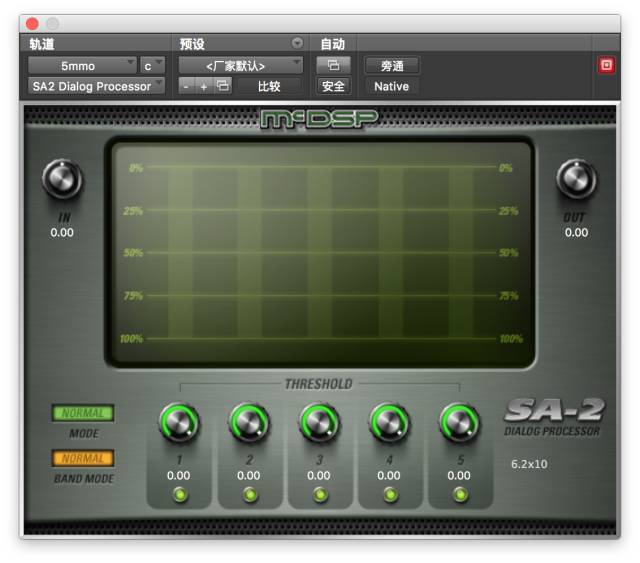
Task: Toggle the automation safe 安全 button
Action: tap(333, 86)
